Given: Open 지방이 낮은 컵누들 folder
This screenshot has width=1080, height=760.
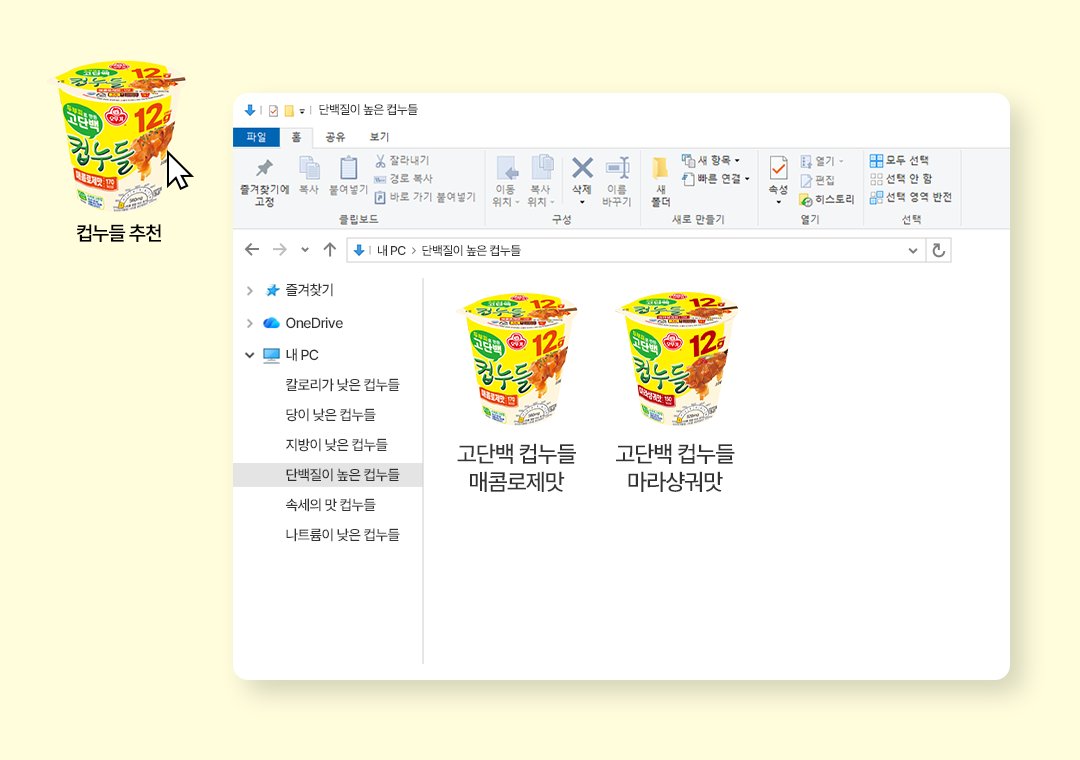Looking at the screenshot, I should tap(337, 444).
